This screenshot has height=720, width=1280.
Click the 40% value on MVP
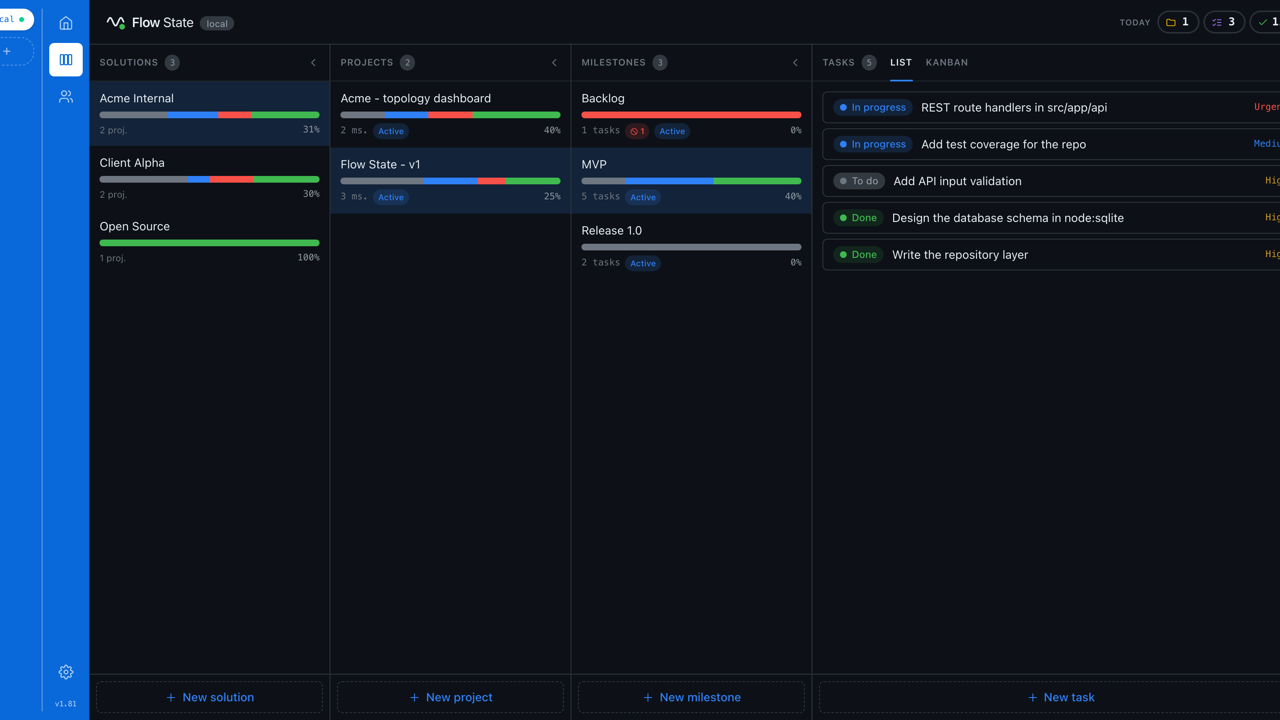click(x=793, y=197)
